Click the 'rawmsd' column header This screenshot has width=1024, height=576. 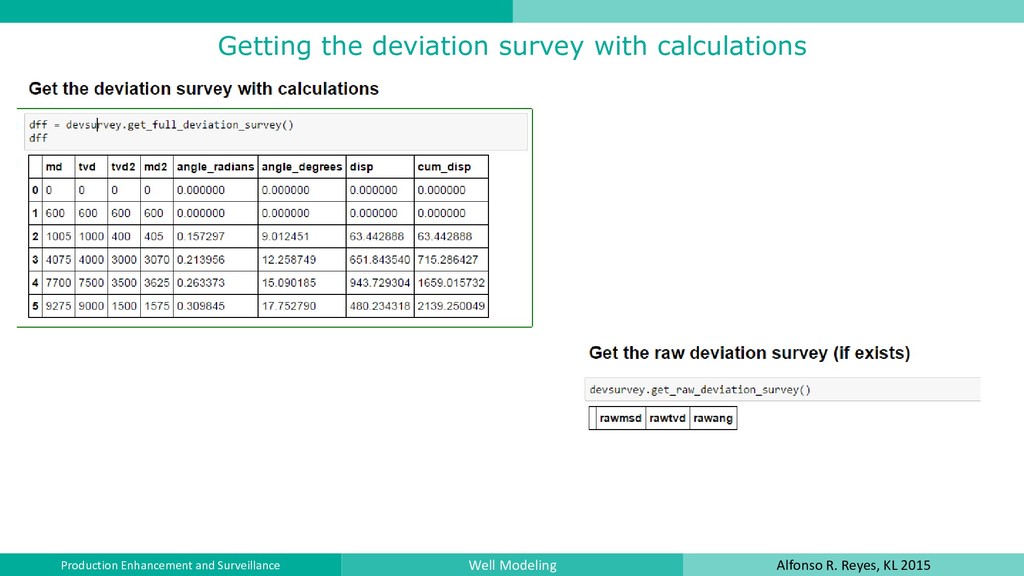coord(620,418)
